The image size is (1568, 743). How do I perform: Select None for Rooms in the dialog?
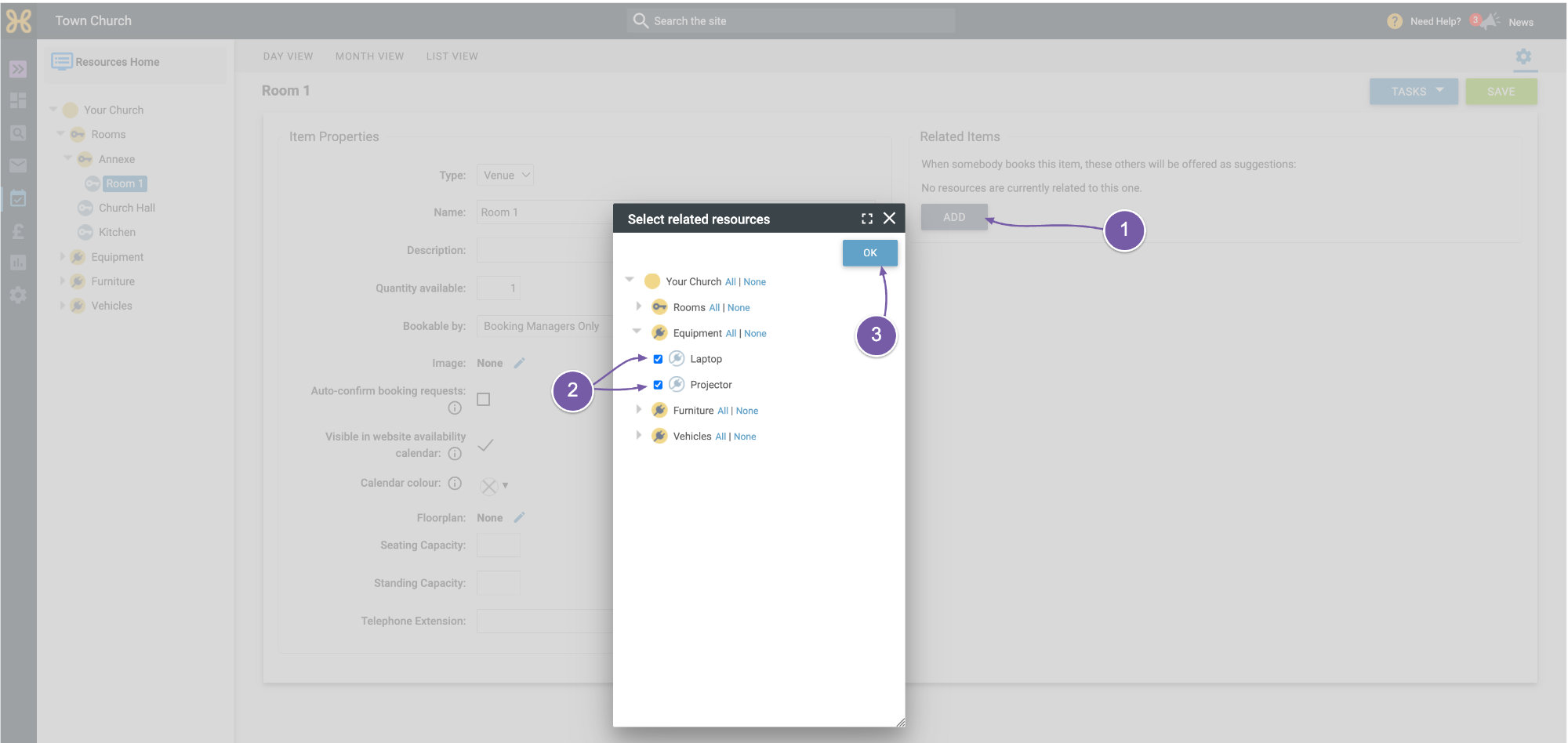click(x=739, y=308)
